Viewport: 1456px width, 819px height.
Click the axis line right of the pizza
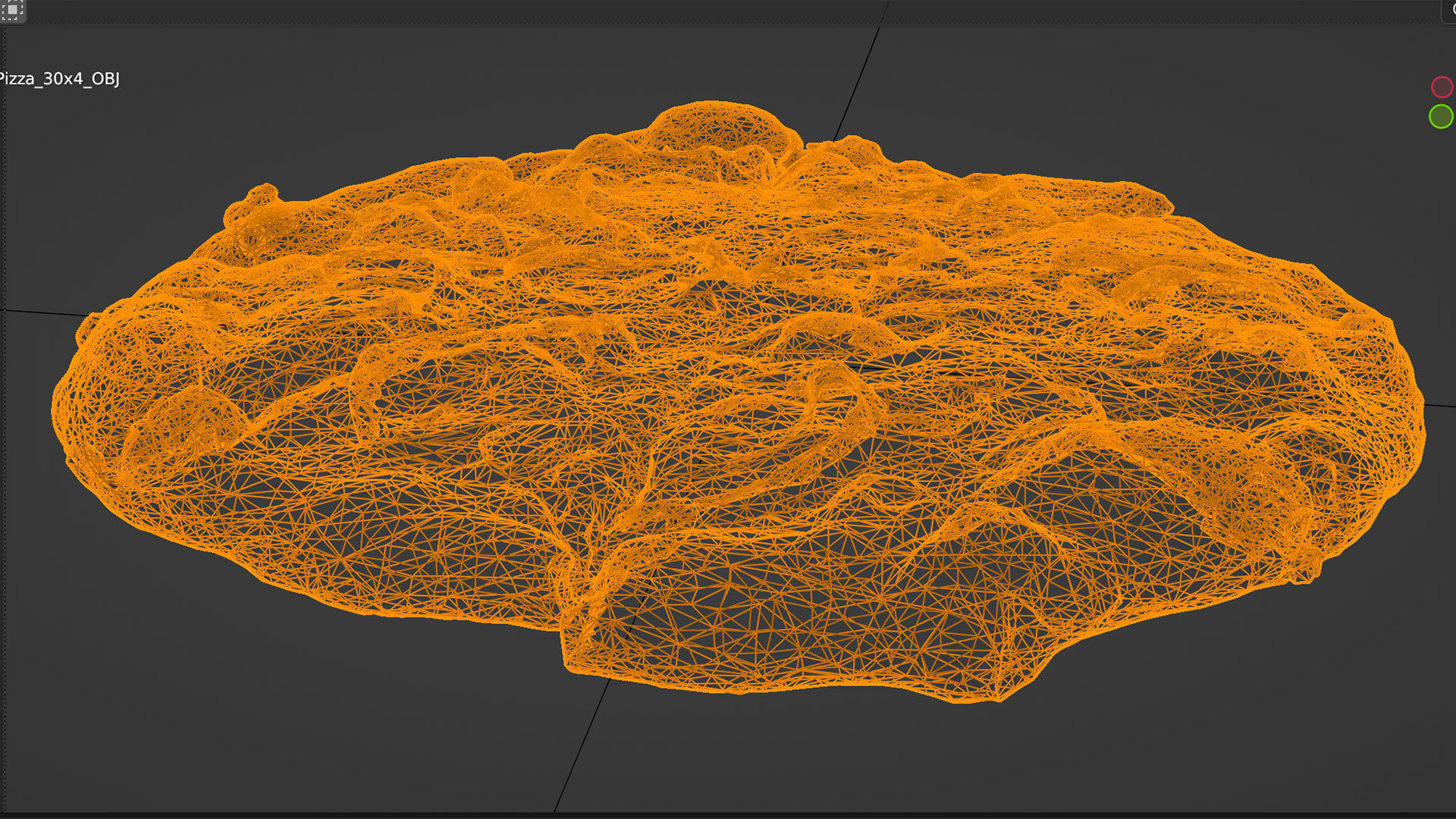tap(1441, 405)
